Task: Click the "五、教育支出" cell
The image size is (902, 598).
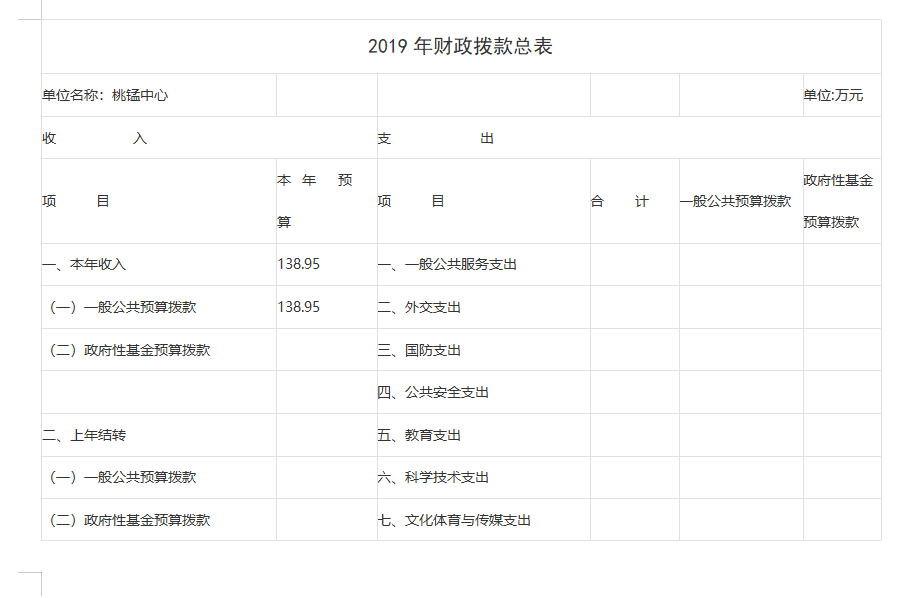Action: (419, 436)
